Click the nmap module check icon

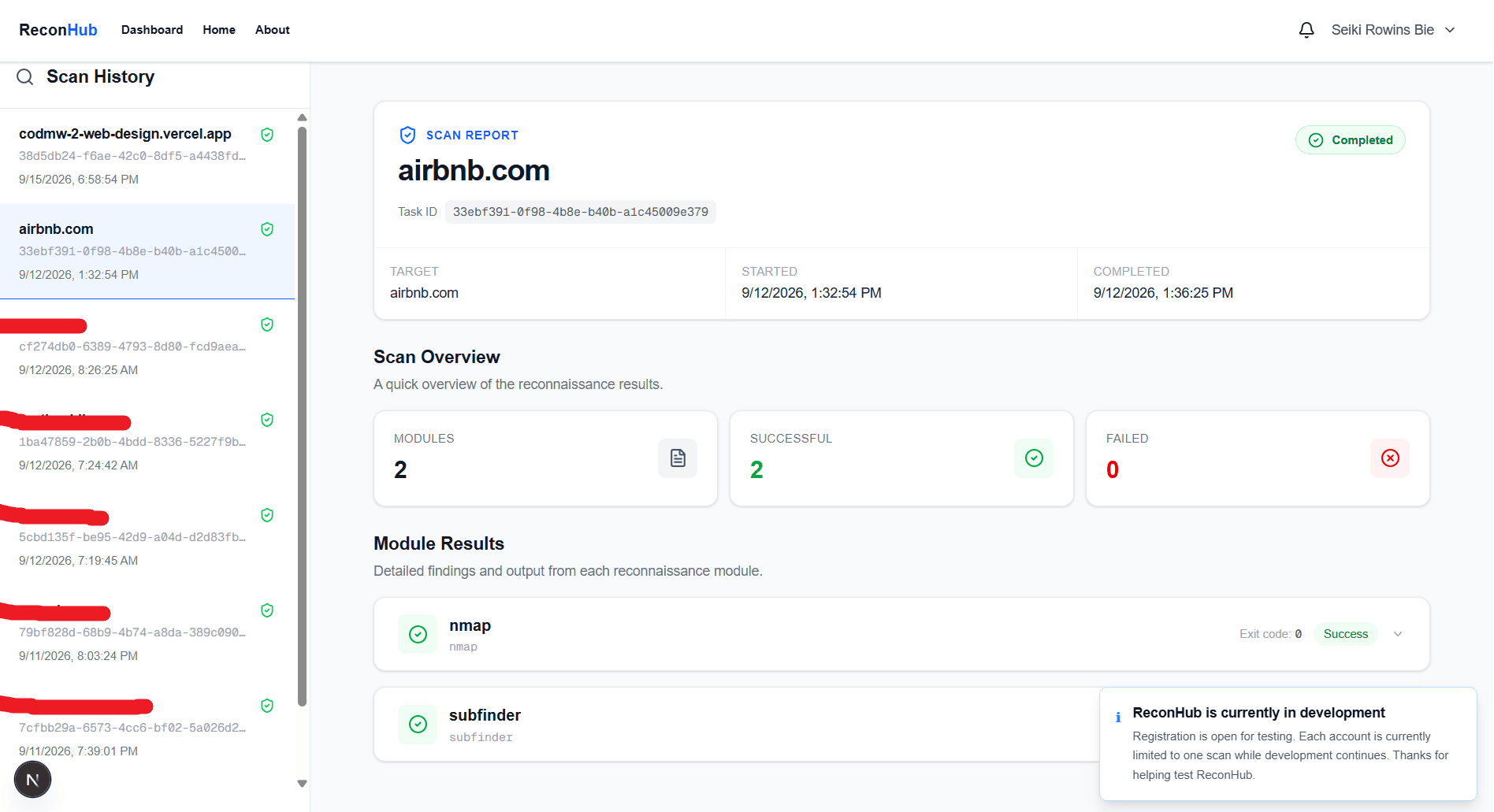(418, 634)
